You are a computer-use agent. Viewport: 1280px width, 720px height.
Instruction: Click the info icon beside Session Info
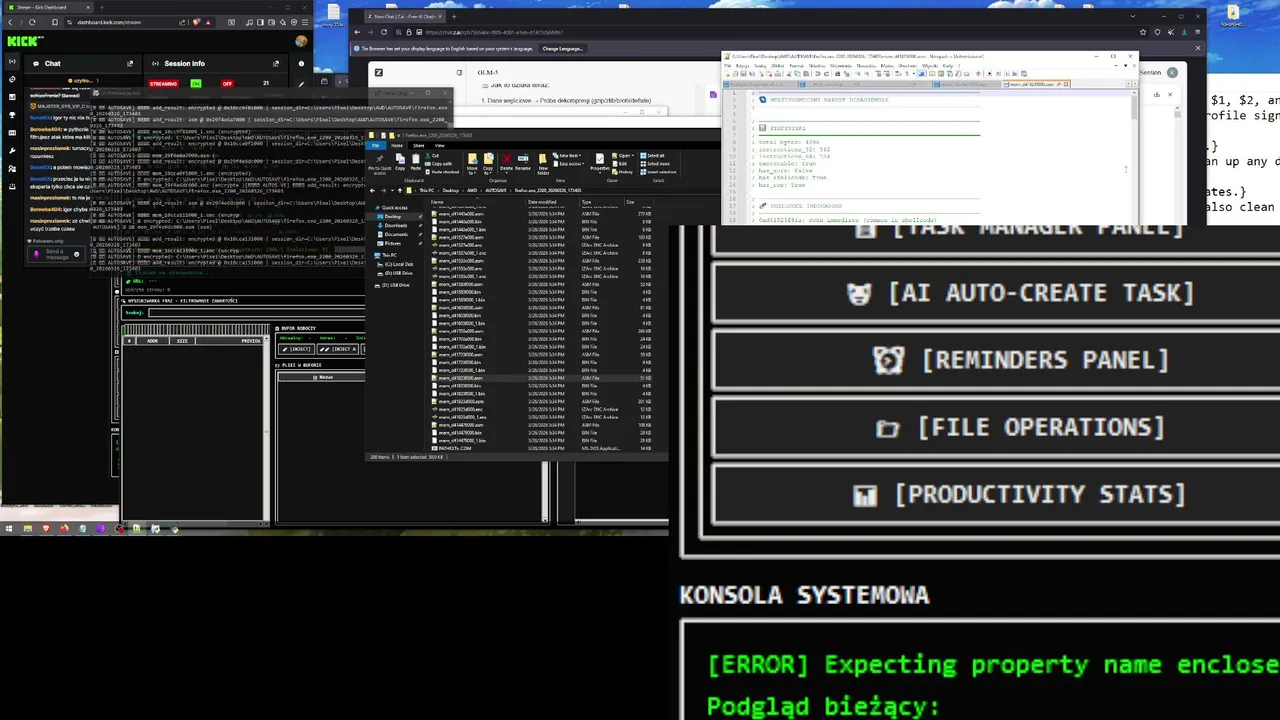(301, 63)
